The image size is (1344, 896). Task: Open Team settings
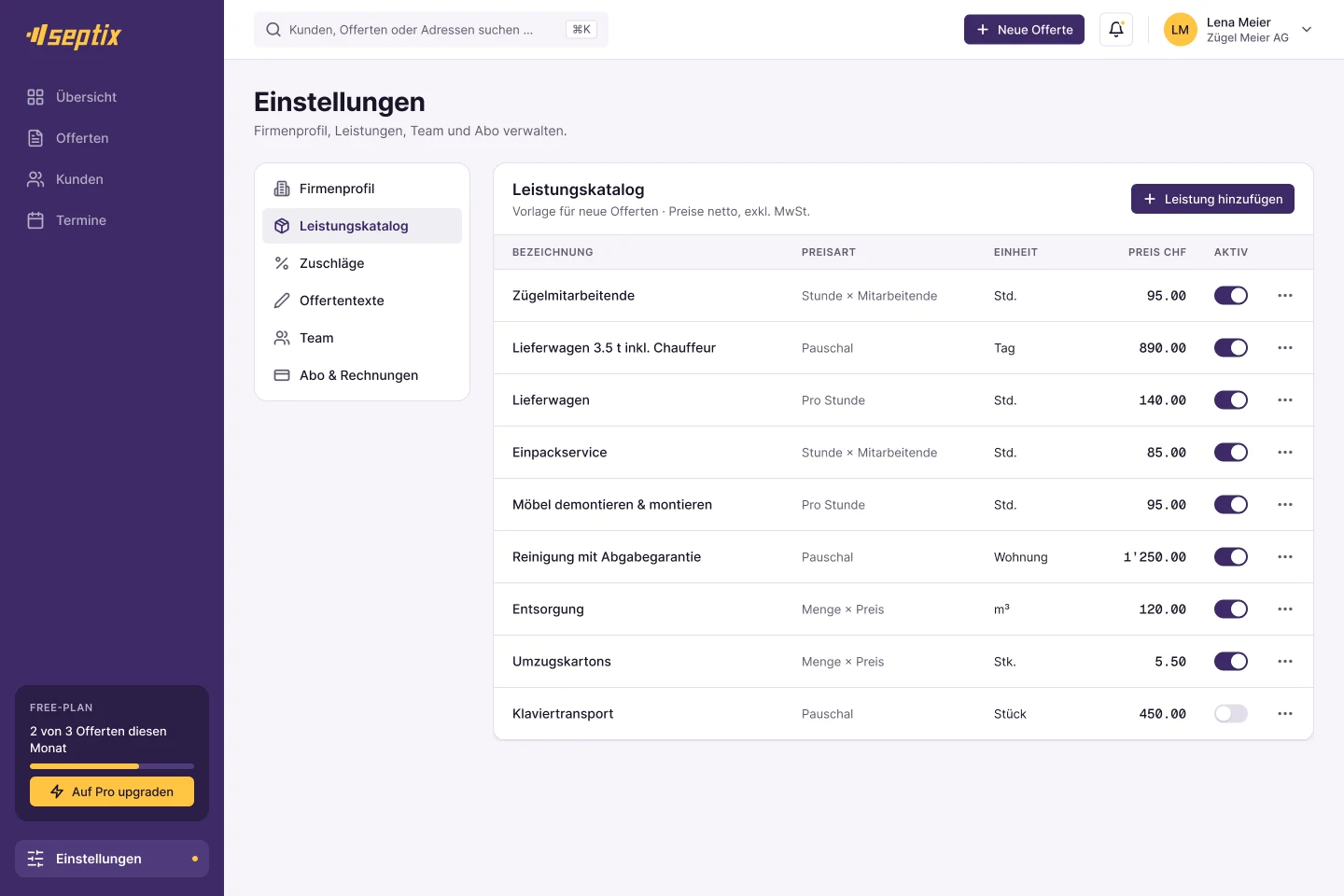pos(362,338)
